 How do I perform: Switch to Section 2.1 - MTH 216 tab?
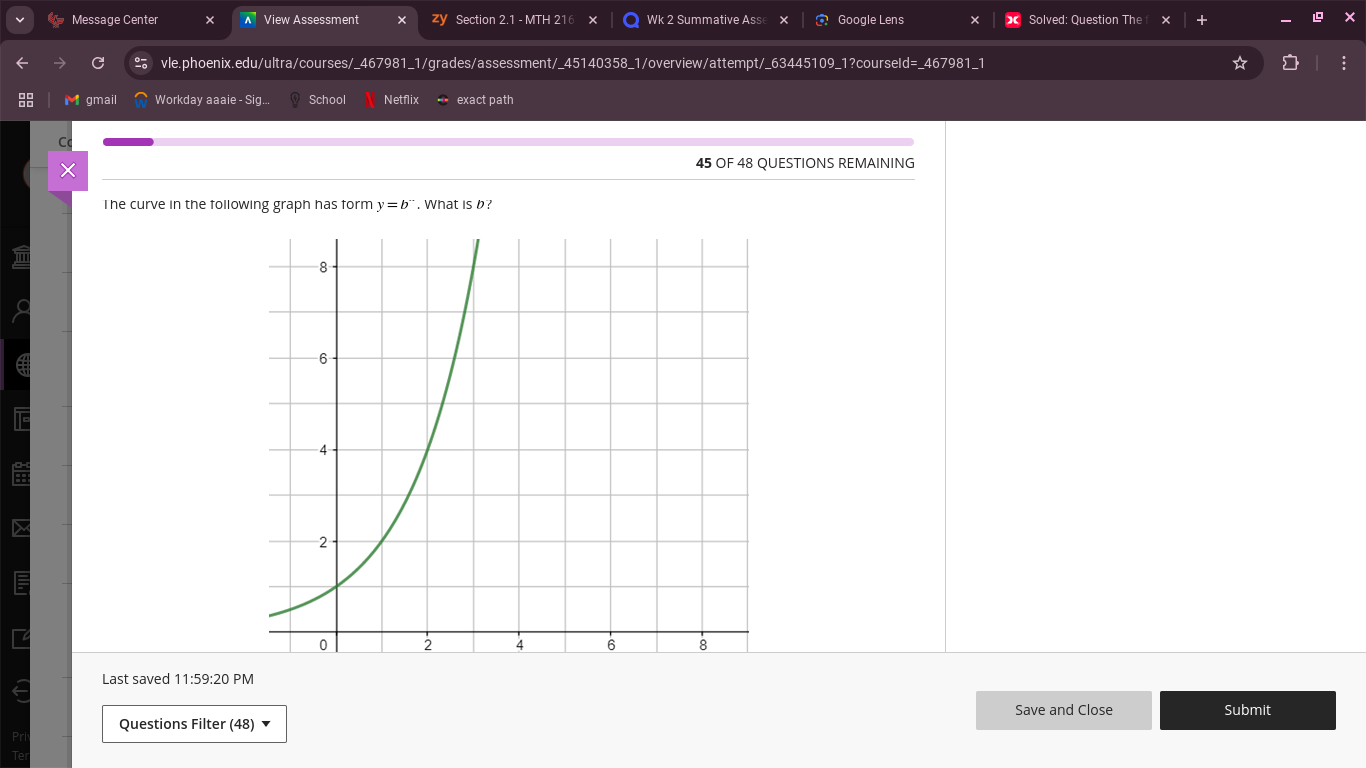(514, 20)
